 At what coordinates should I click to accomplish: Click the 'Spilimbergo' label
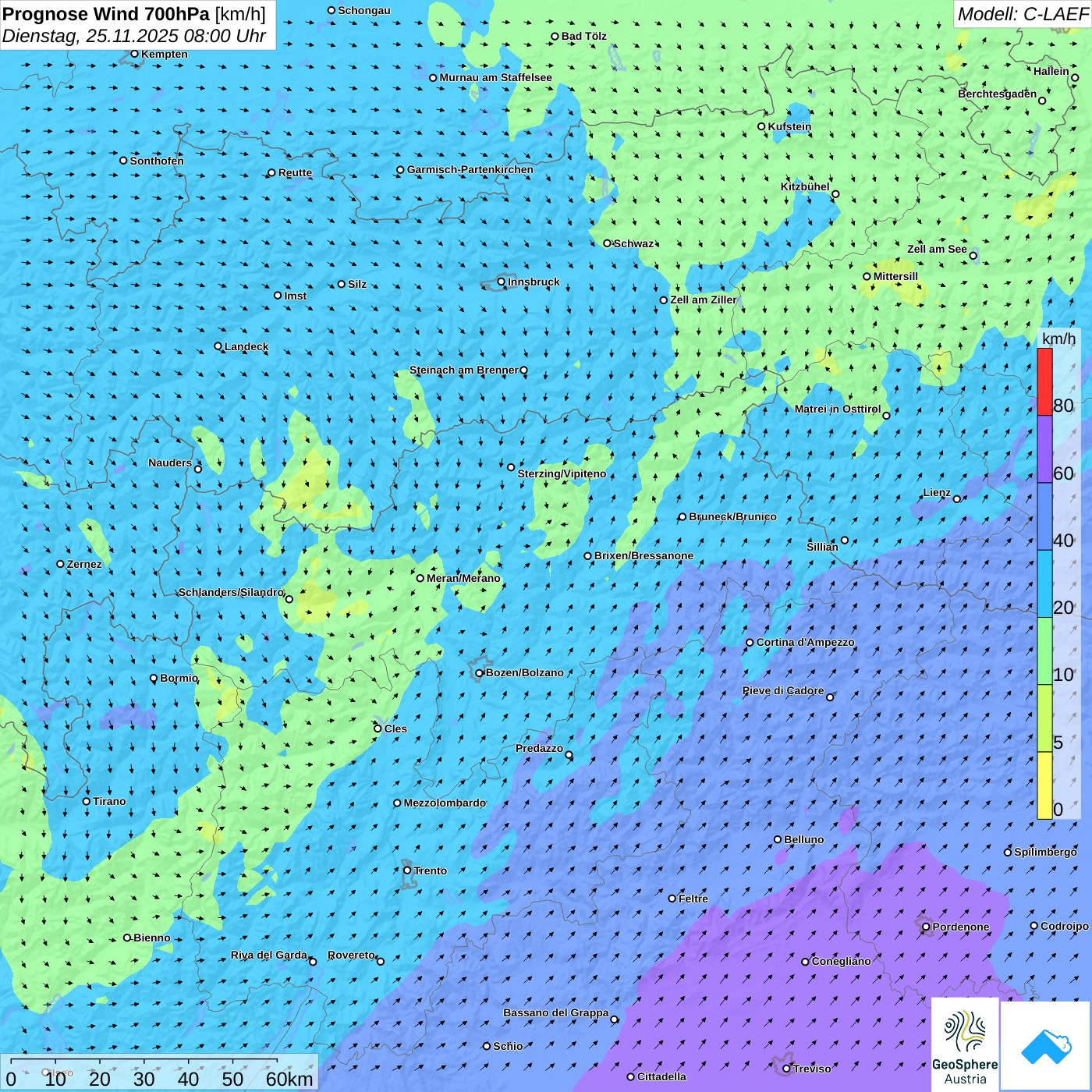tap(1045, 852)
